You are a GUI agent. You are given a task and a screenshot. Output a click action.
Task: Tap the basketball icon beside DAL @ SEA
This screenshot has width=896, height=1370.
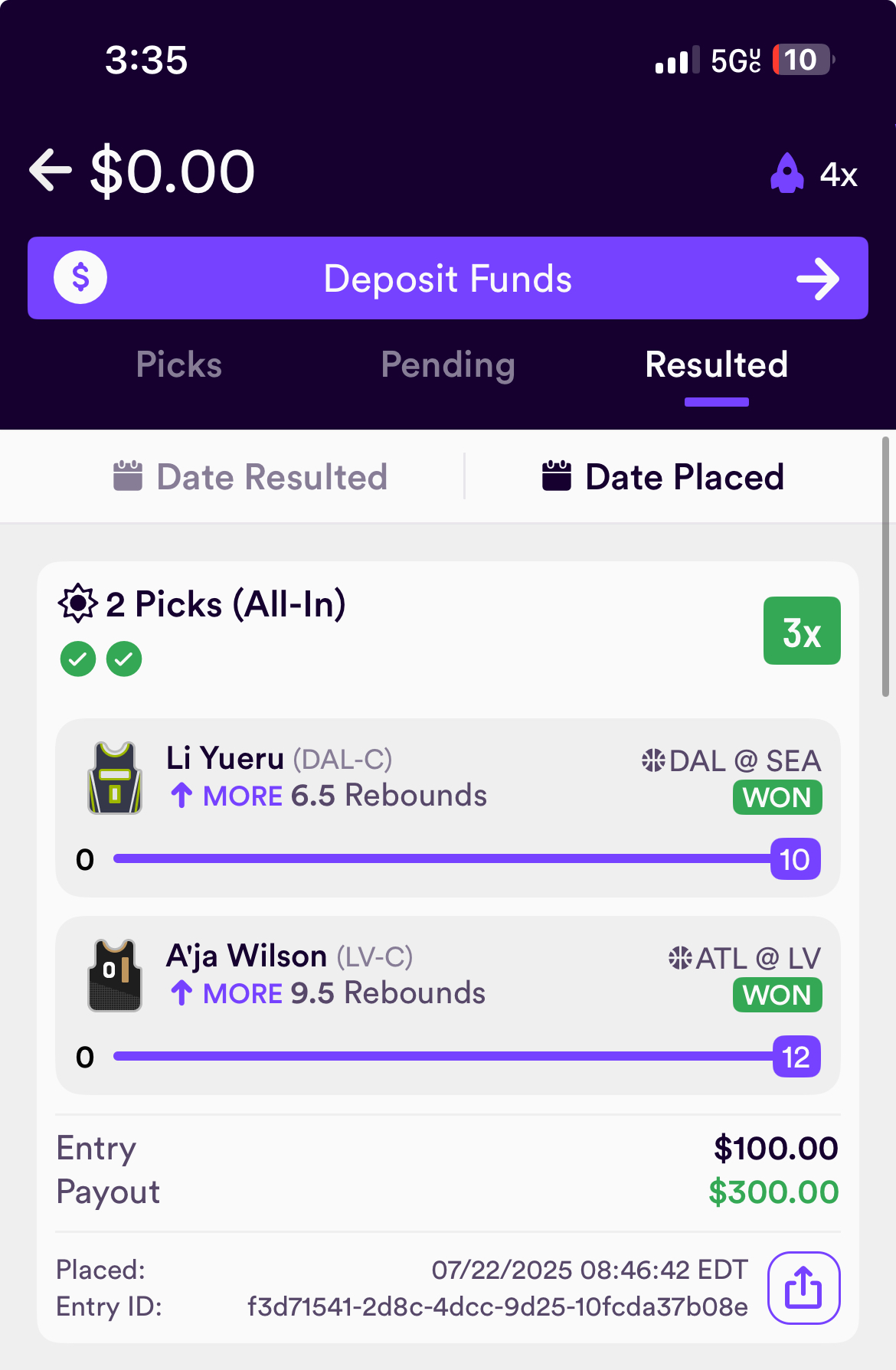653,760
